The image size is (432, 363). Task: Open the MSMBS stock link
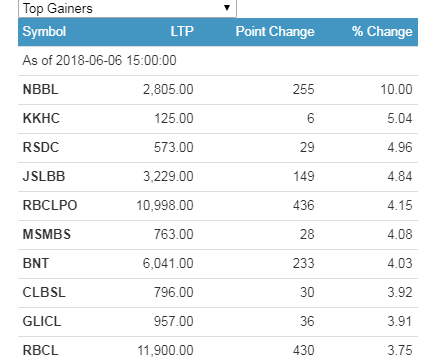(47, 234)
